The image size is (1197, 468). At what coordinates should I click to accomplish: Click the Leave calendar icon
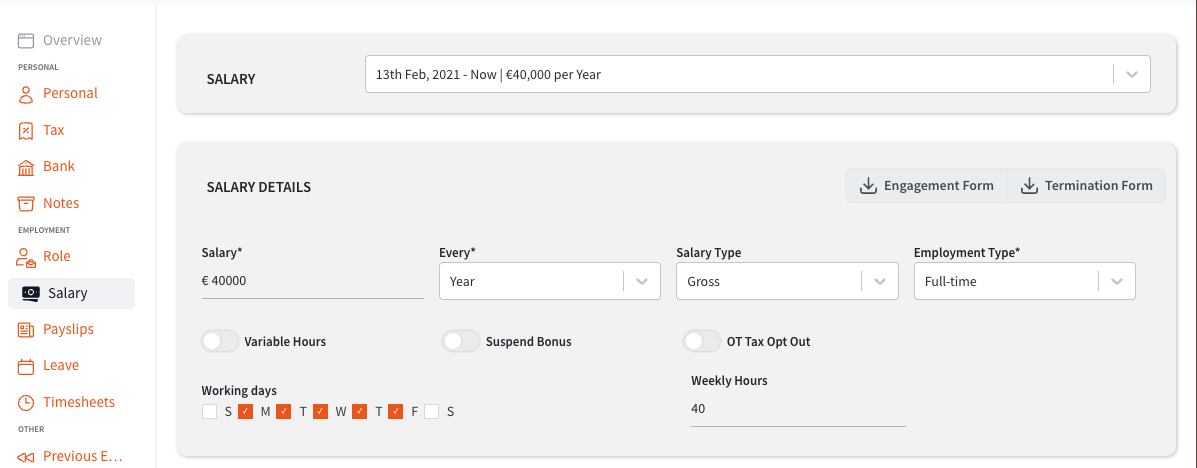(x=26, y=366)
